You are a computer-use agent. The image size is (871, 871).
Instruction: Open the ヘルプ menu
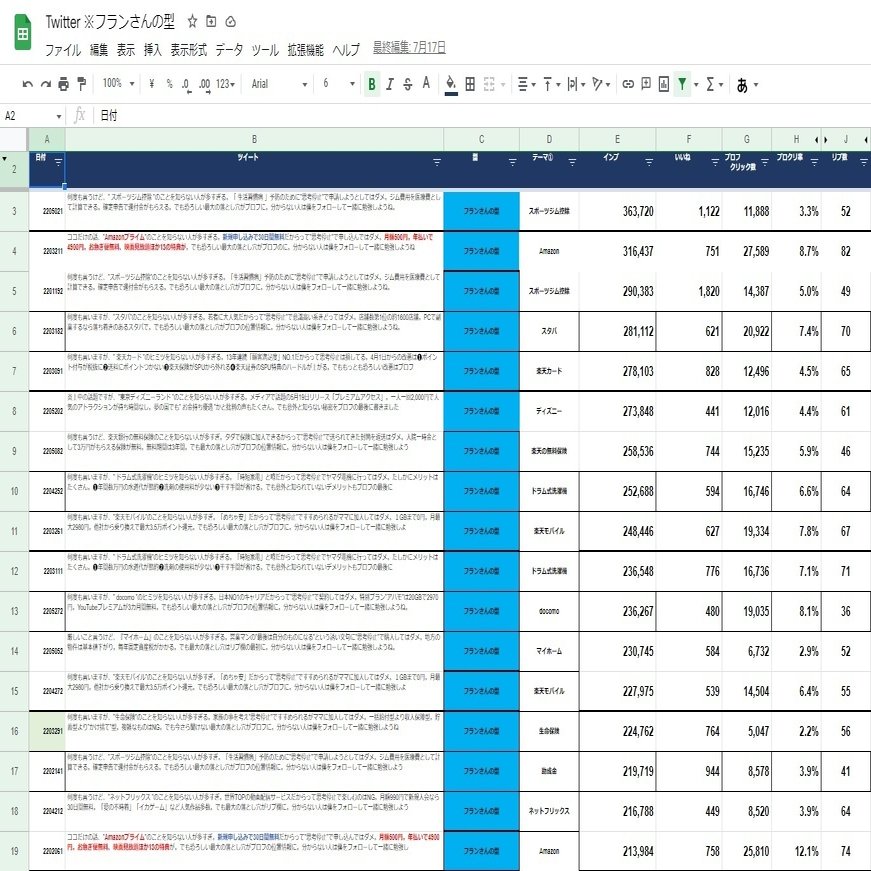coord(346,50)
